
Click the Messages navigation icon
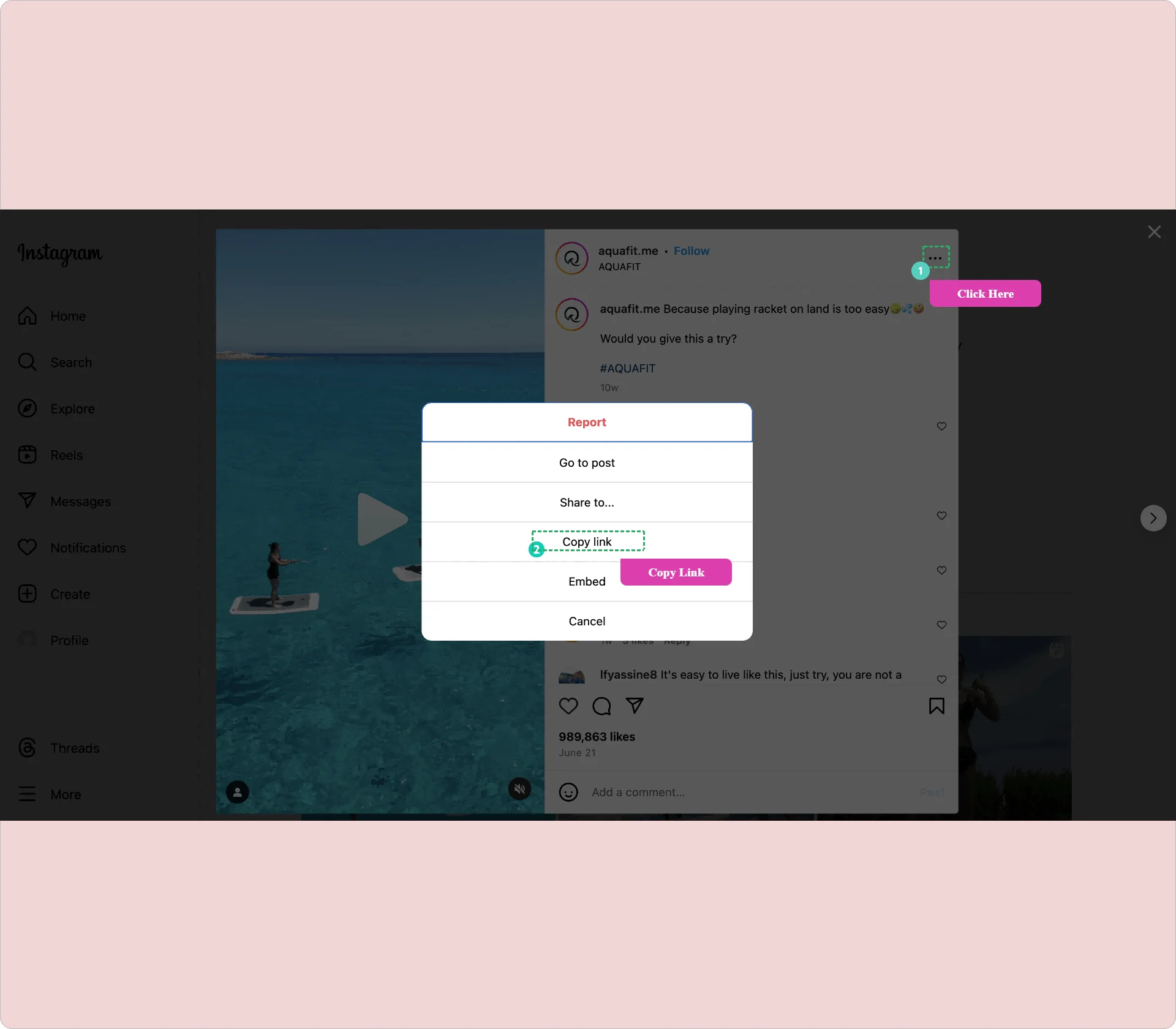pos(27,501)
